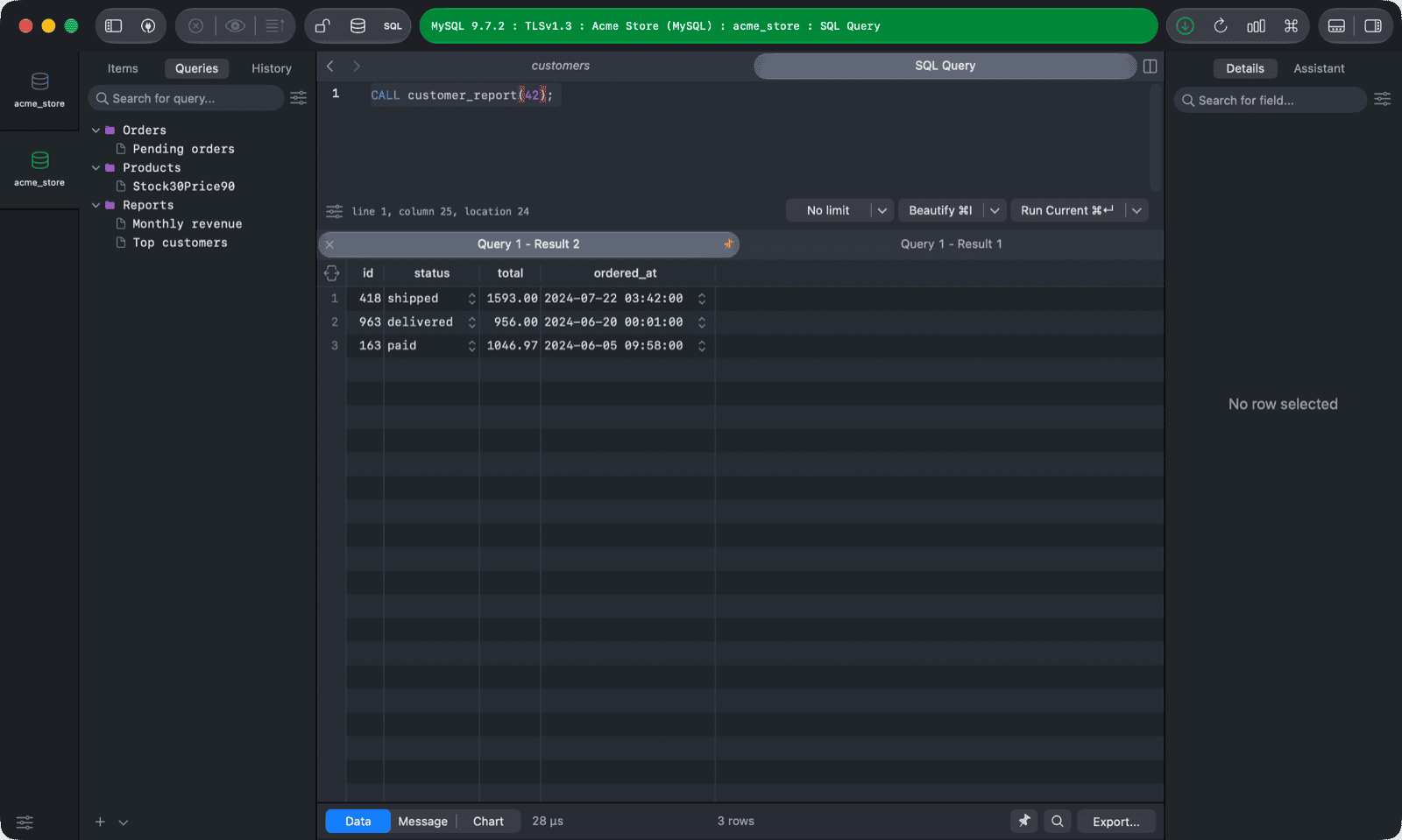Click the eye preview icon in toolbar
The image size is (1402, 840).
(x=235, y=26)
